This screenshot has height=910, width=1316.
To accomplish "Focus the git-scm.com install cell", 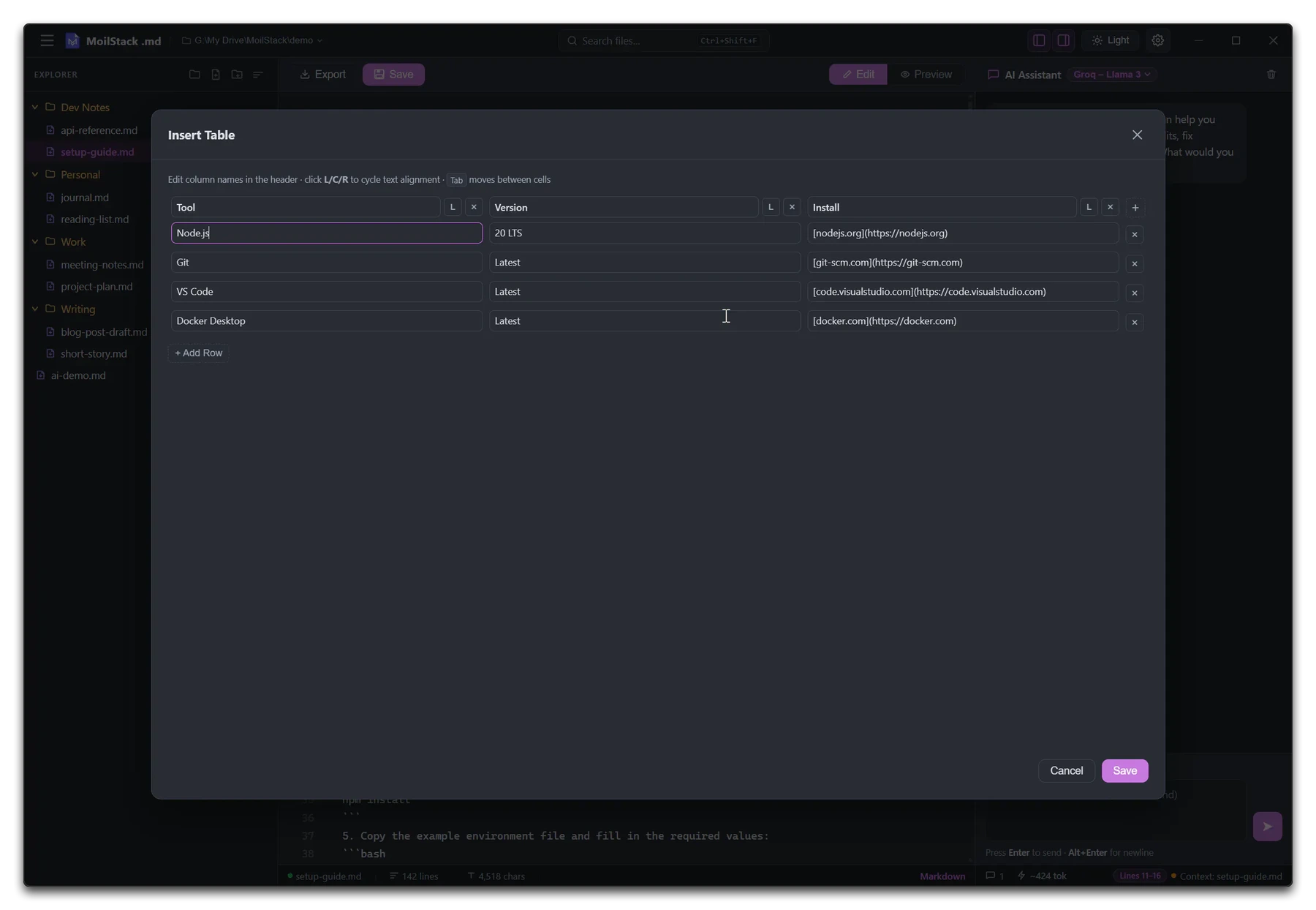I will pos(963,262).
